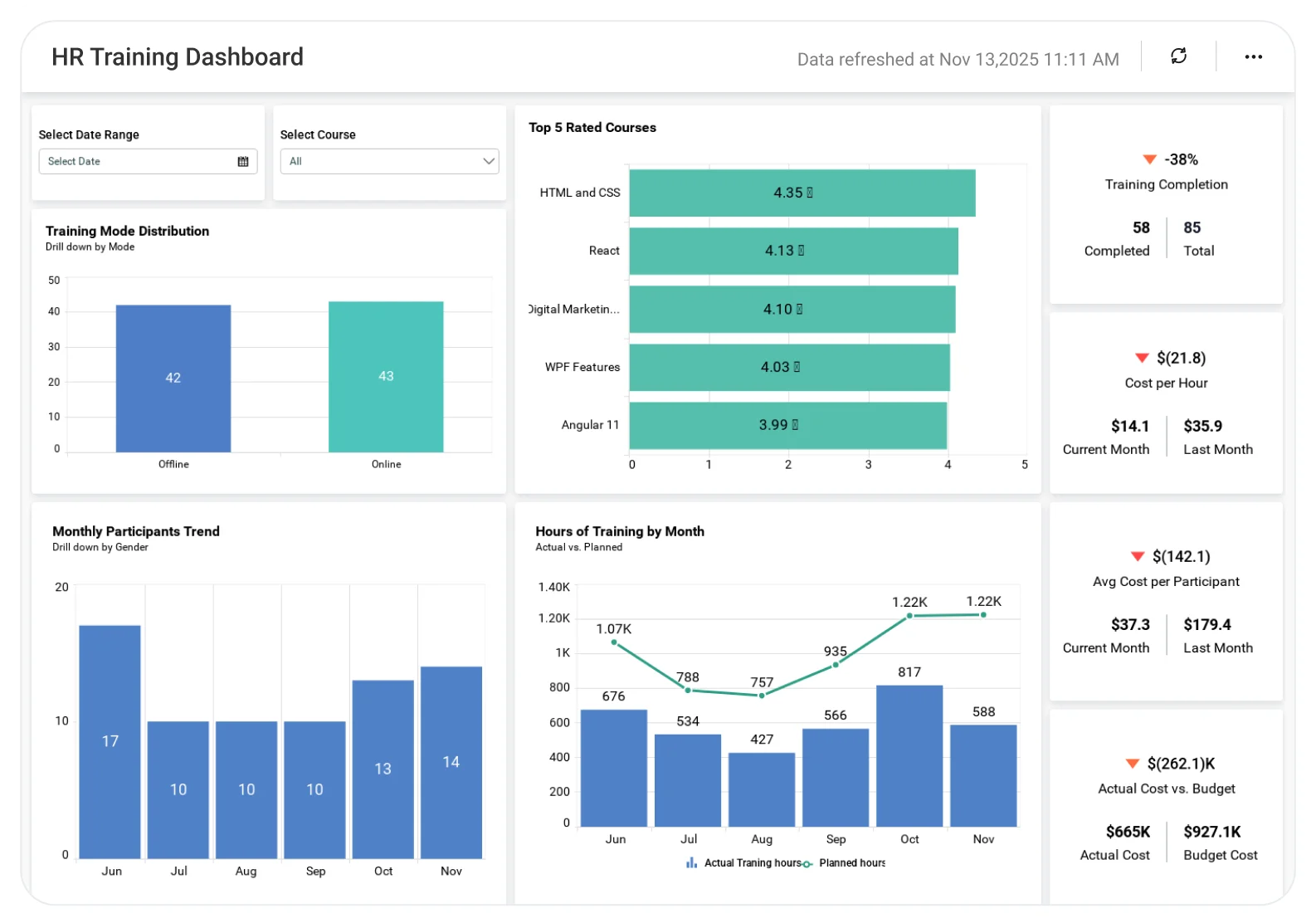1316x923 pixels.
Task: Click the Actual Training hours legend icon
Action: pos(691,863)
